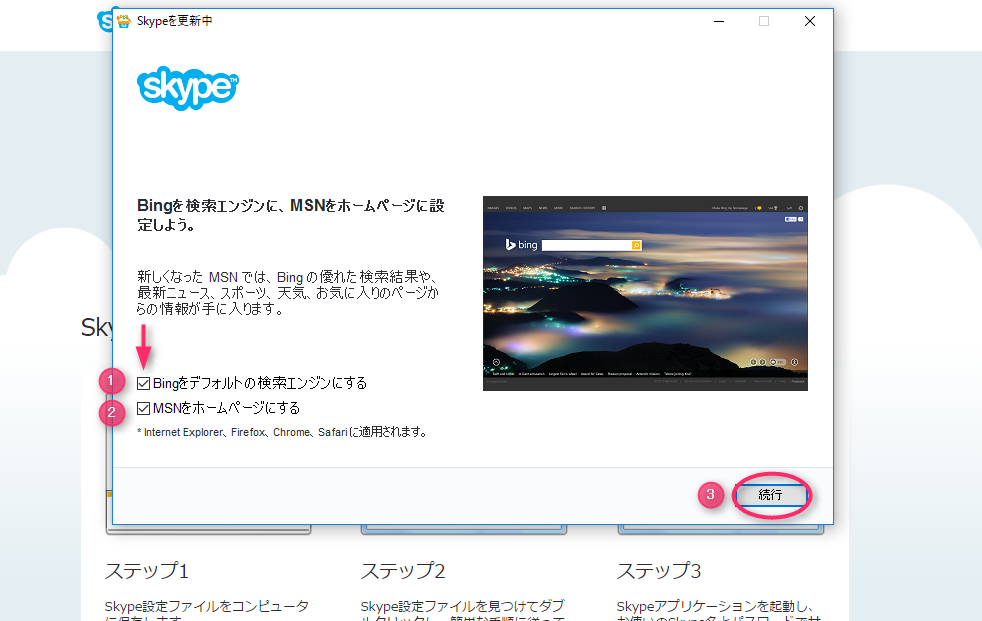
Task: Click the 'Bingを検索エンジンに' heading text
Action: coord(291,215)
